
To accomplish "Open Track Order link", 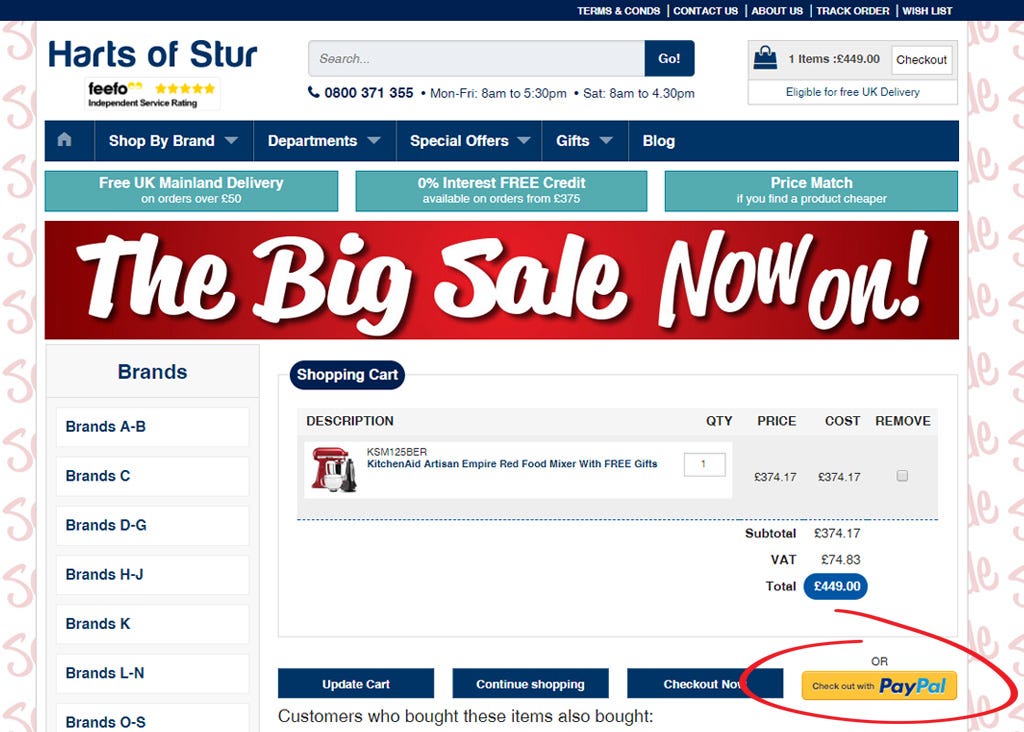I will (853, 10).
